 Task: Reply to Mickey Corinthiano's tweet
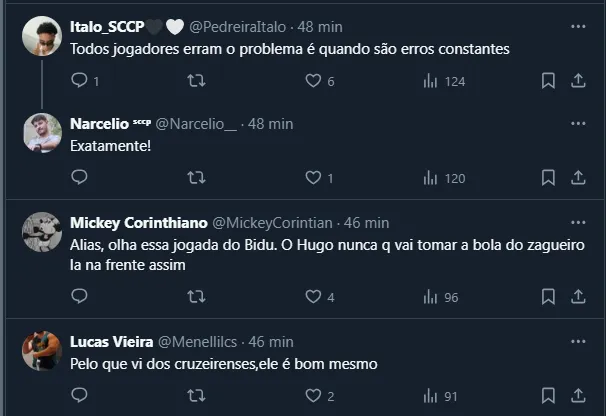[79, 296]
